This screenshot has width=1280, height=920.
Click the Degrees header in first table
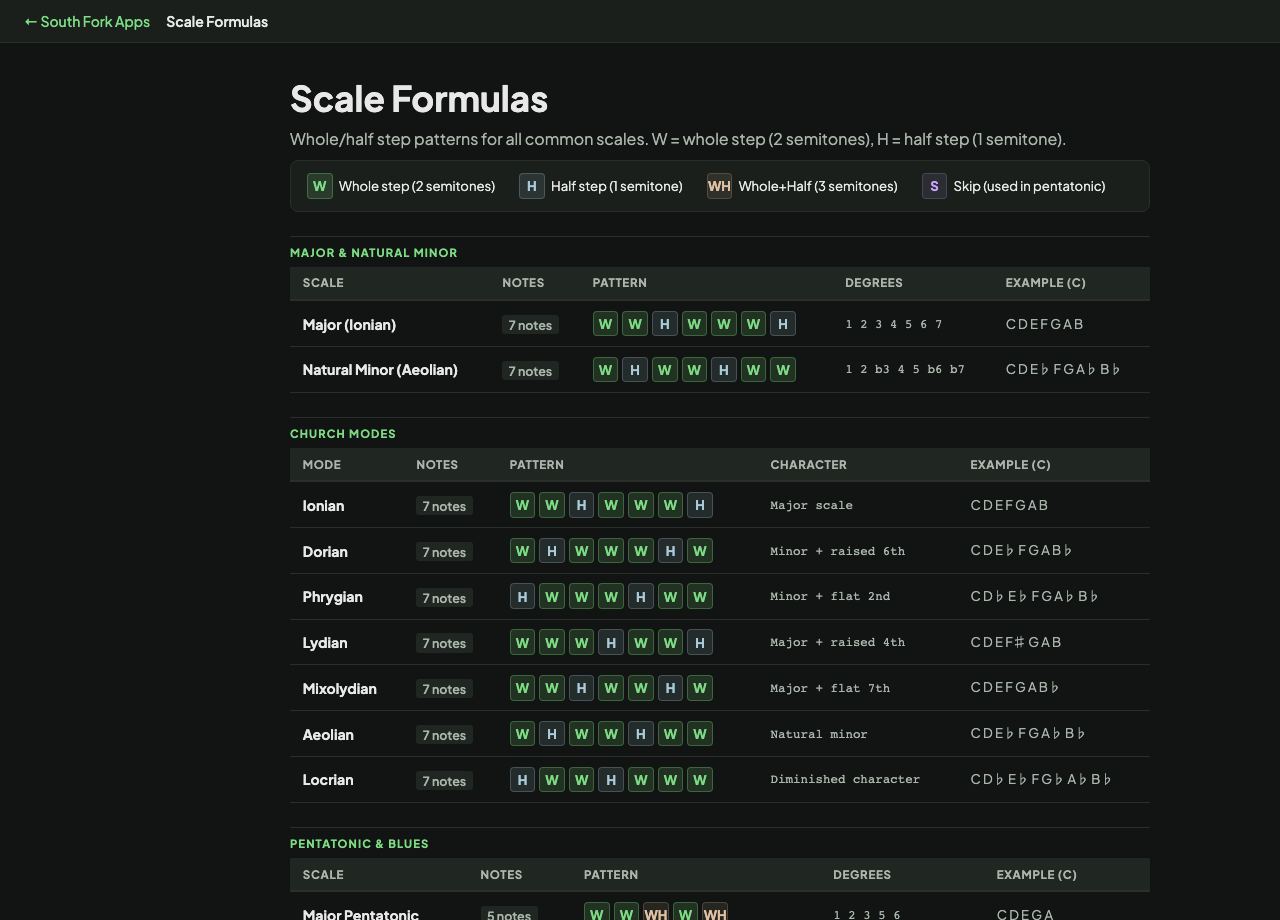[x=874, y=282]
